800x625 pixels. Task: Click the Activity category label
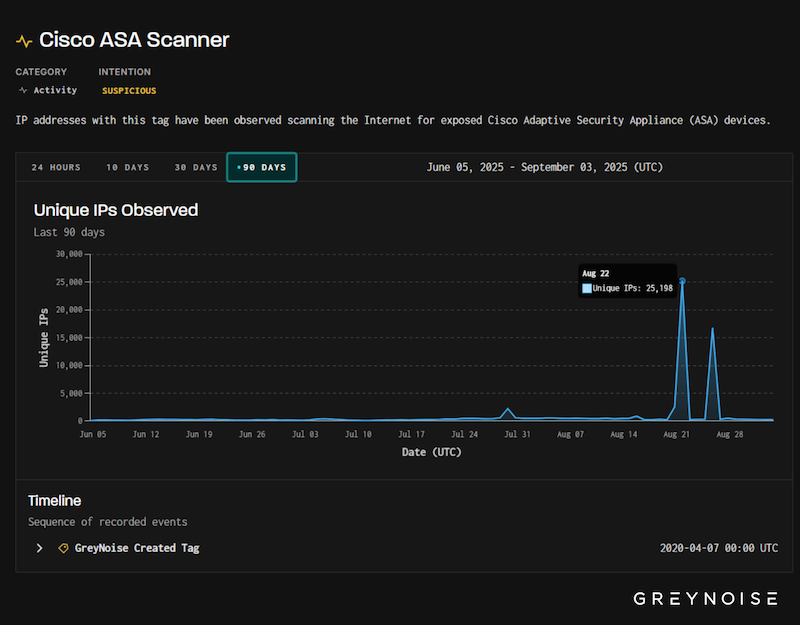tap(55, 90)
